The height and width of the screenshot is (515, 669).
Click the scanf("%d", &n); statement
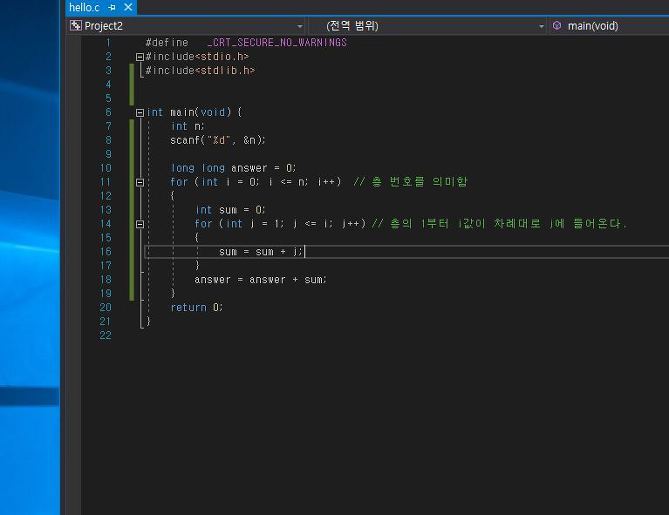(218, 140)
